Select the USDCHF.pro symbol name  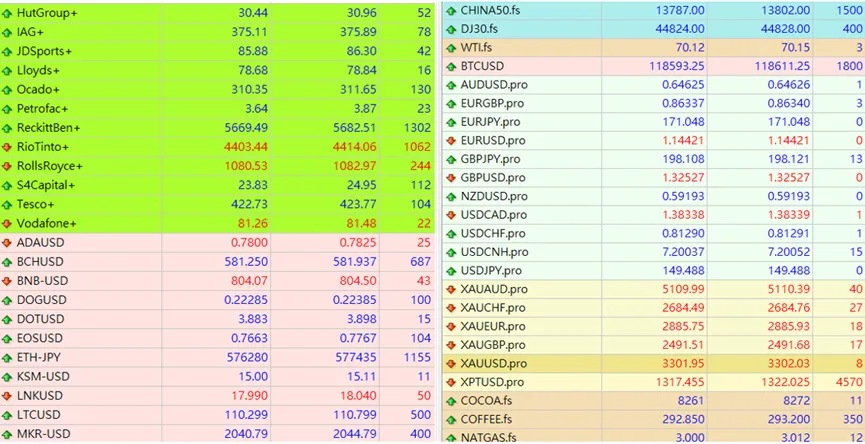coord(493,234)
